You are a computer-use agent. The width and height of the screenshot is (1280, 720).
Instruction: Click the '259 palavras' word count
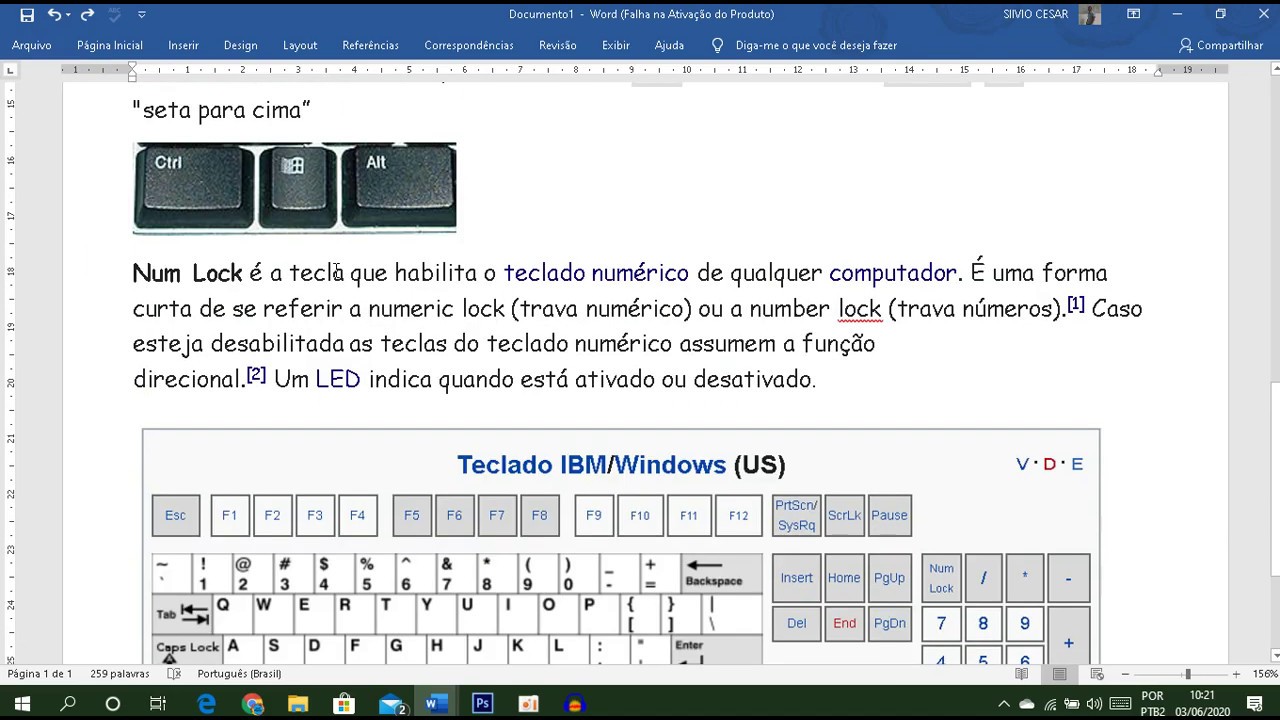tap(119, 674)
